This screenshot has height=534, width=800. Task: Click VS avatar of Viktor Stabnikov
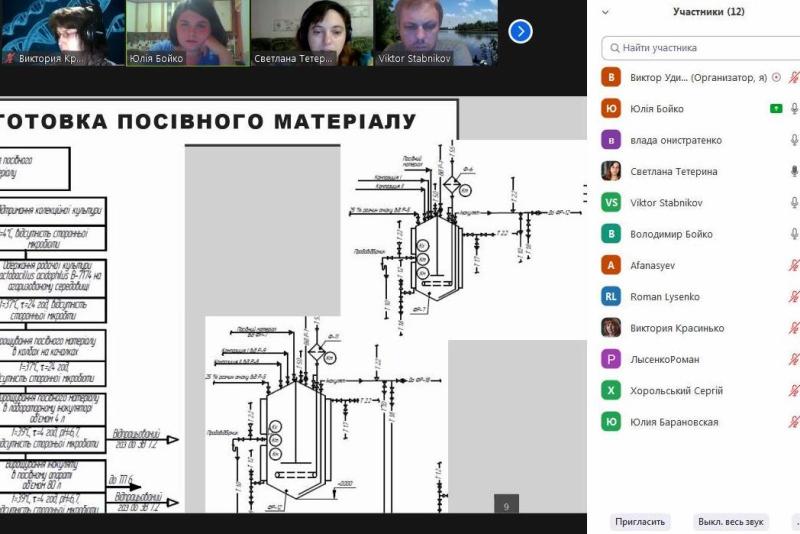(x=611, y=202)
